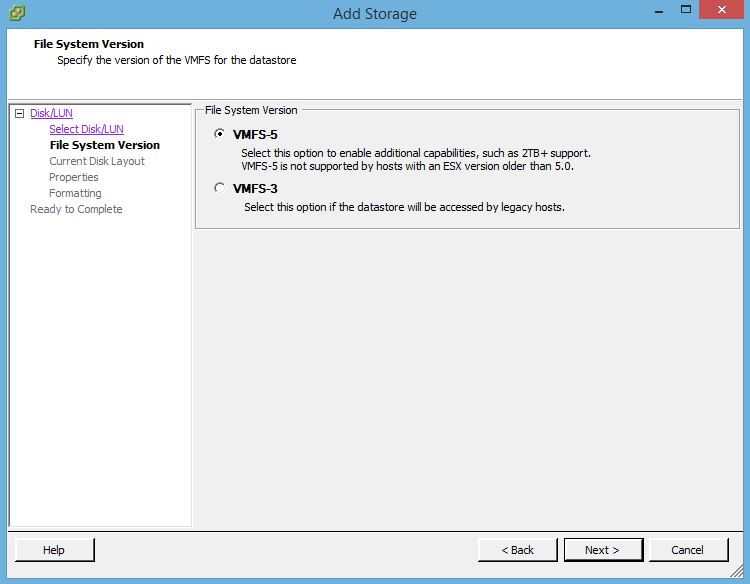This screenshot has width=750, height=584.
Task: Go back with the Back button
Action: click(x=518, y=550)
